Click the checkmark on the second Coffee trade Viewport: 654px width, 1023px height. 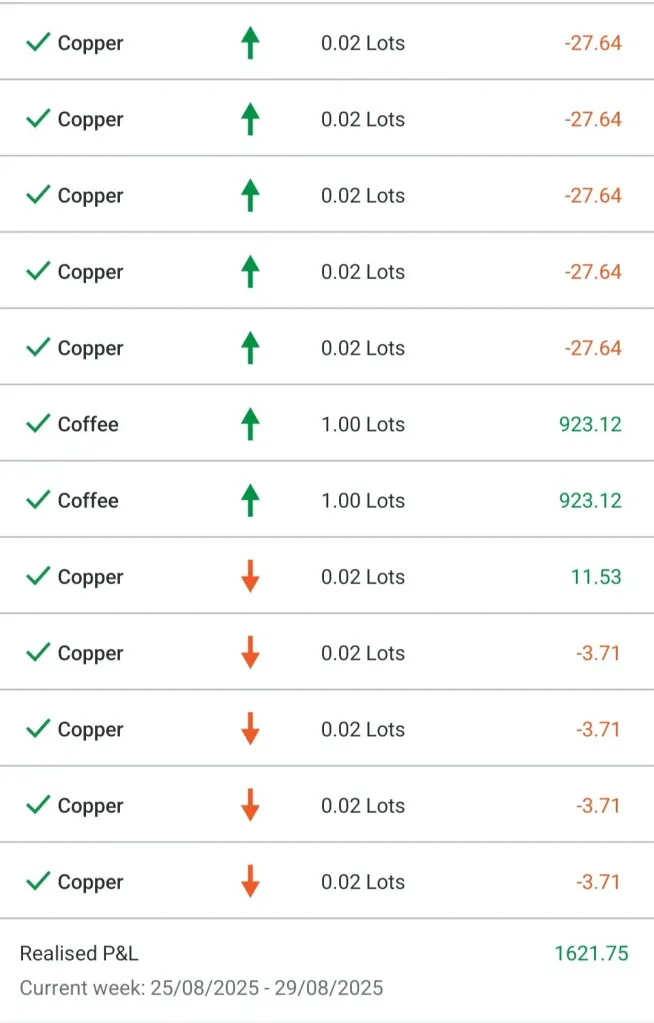[38, 500]
